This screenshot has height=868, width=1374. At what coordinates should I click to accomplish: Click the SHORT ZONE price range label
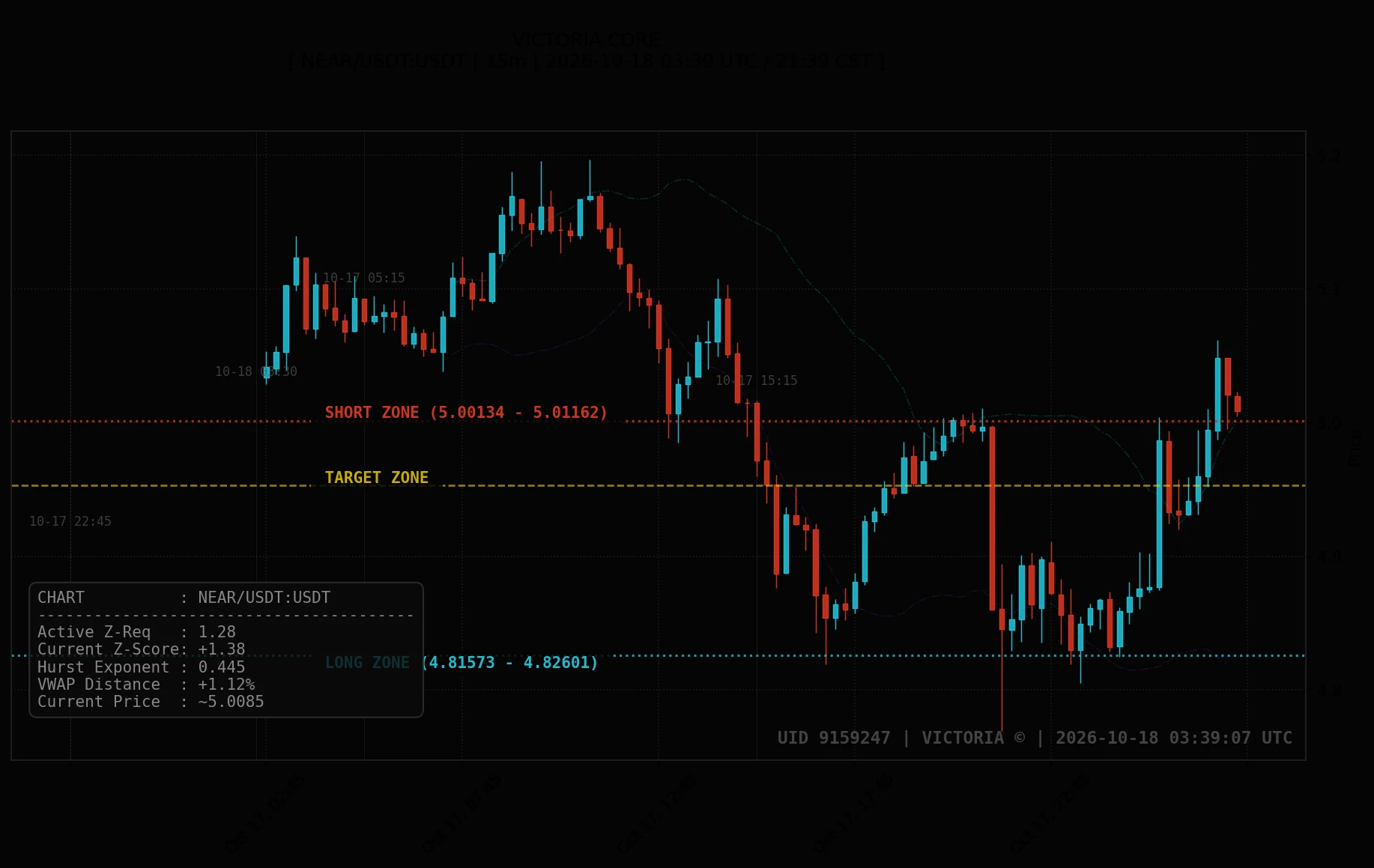coord(466,413)
